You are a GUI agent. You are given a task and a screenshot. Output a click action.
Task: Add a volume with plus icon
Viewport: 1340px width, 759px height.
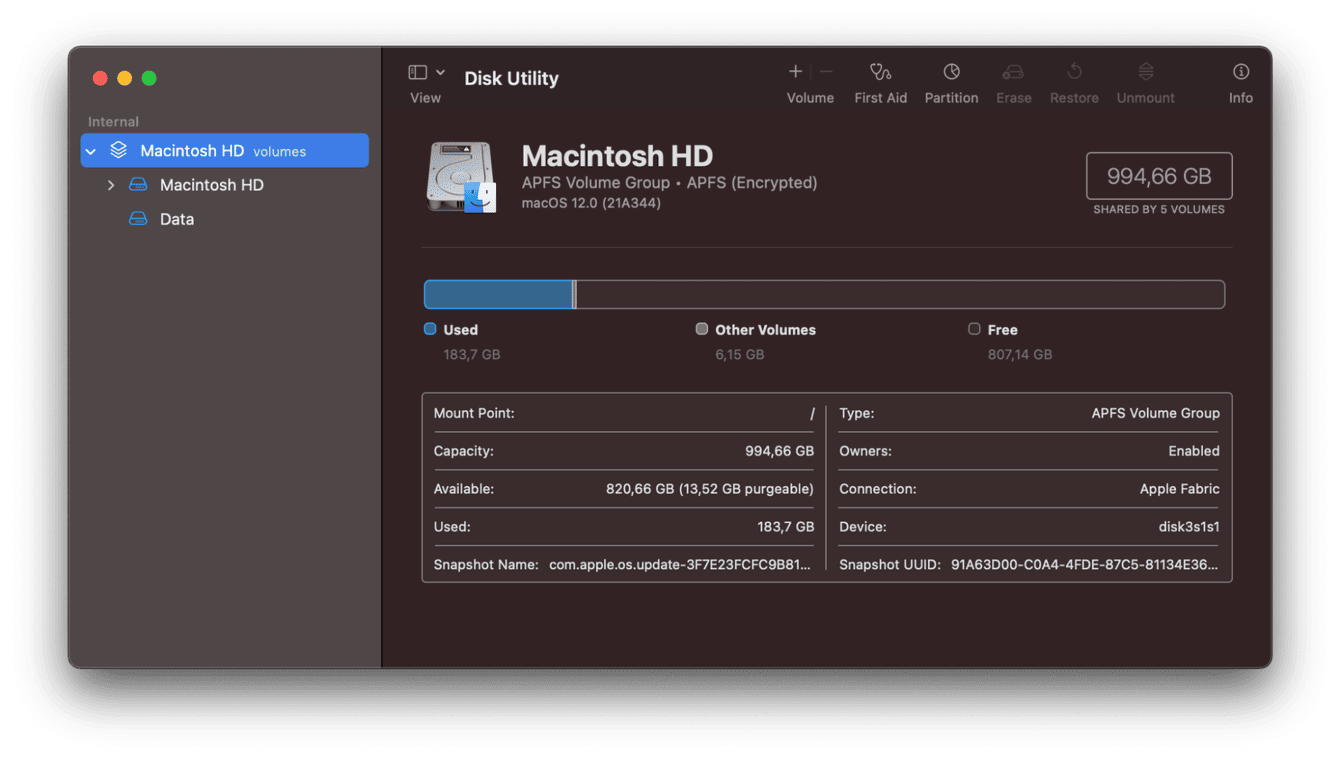click(795, 71)
